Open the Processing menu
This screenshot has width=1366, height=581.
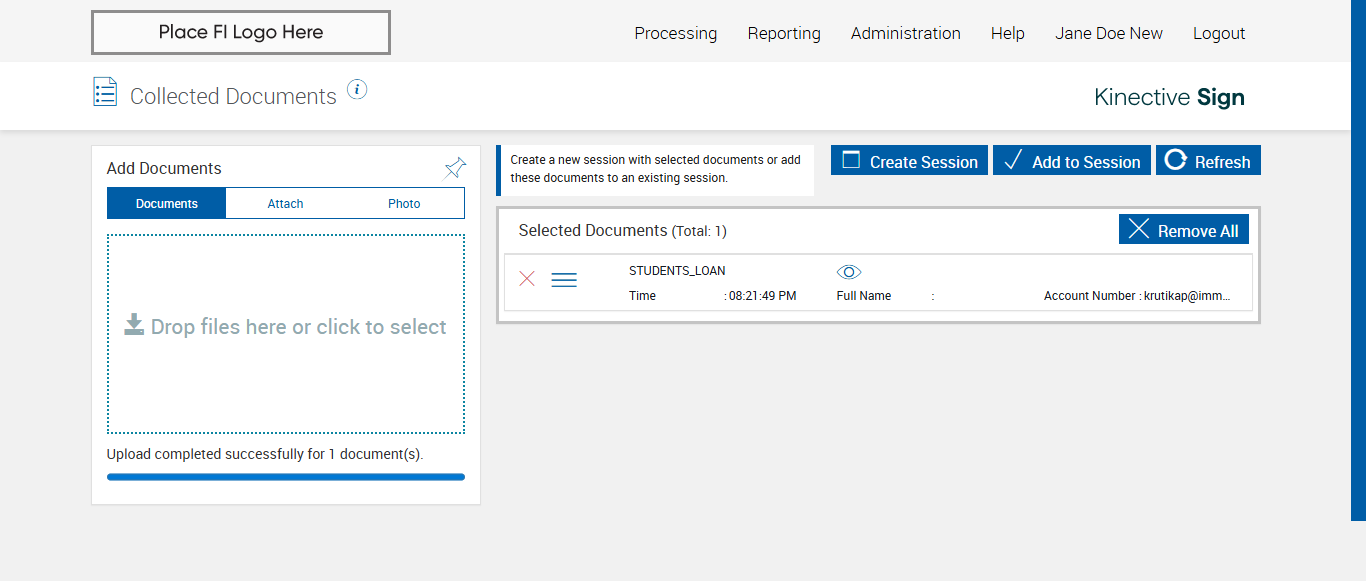pos(675,33)
